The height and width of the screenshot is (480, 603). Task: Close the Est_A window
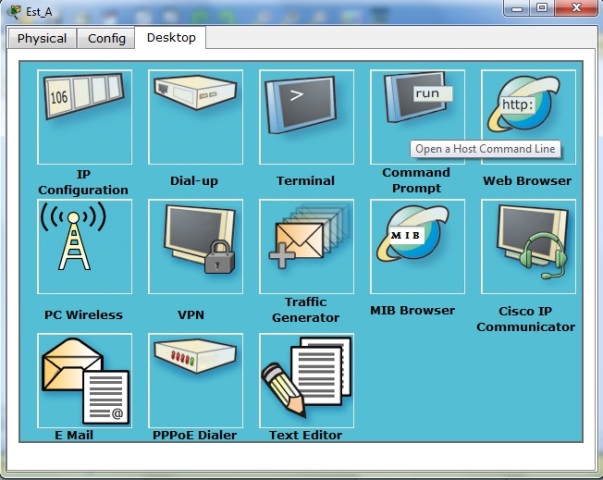coord(574,9)
